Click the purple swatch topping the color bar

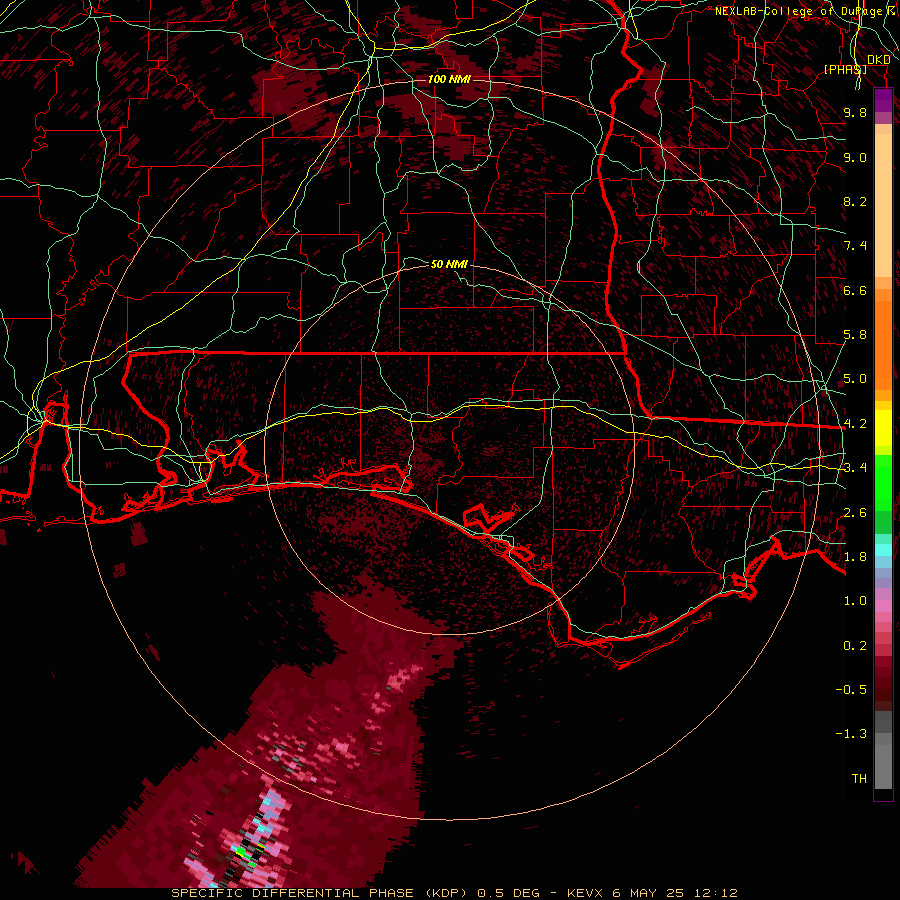coord(883,100)
